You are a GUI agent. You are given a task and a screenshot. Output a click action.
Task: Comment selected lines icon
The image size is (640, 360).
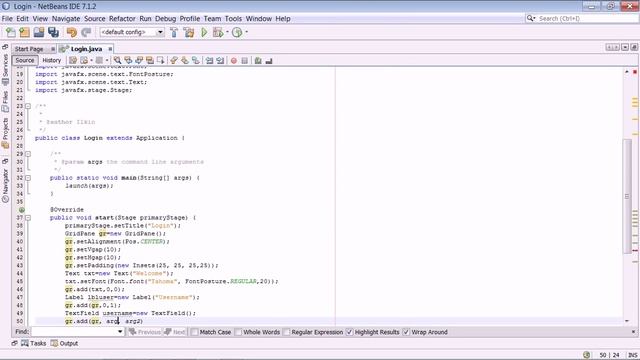[x=258, y=60]
